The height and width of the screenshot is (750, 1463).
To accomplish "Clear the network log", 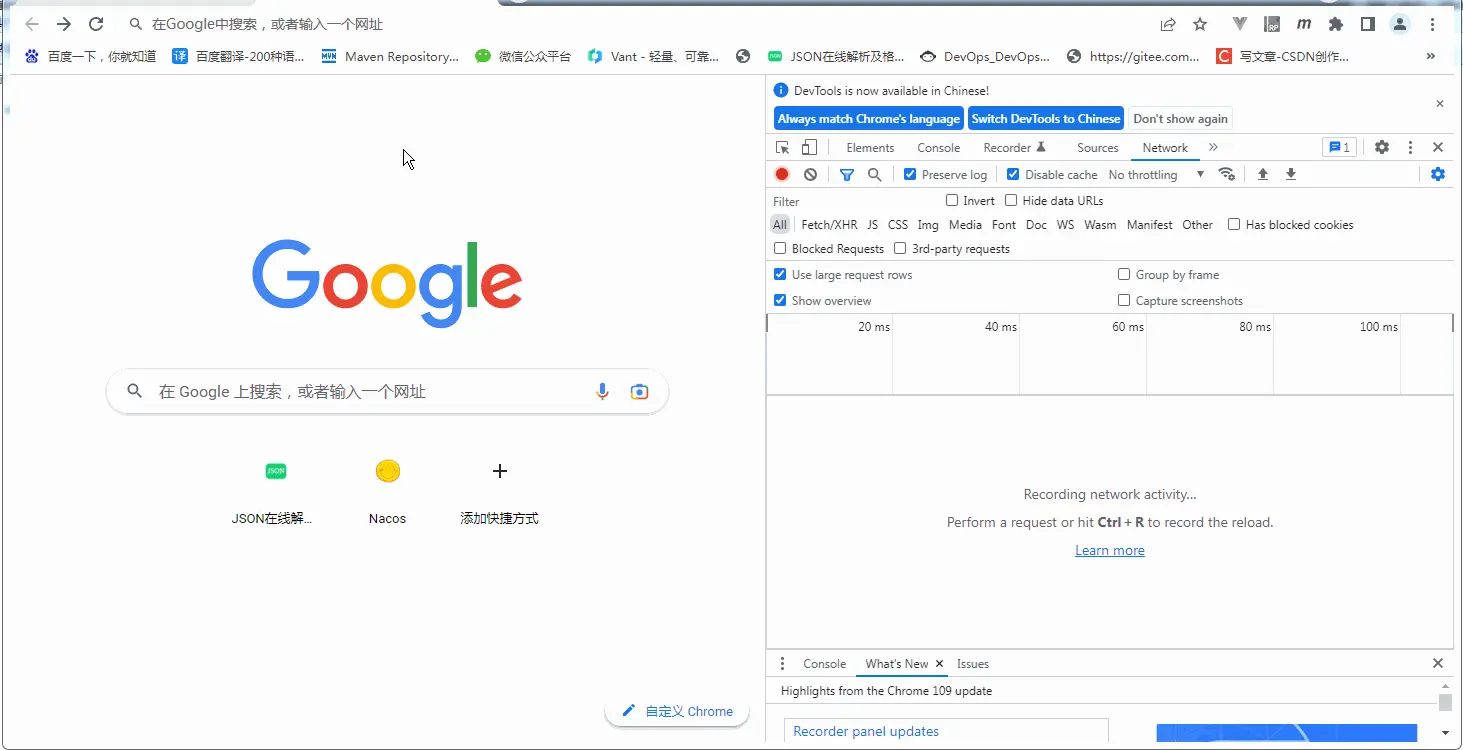I will point(810,174).
